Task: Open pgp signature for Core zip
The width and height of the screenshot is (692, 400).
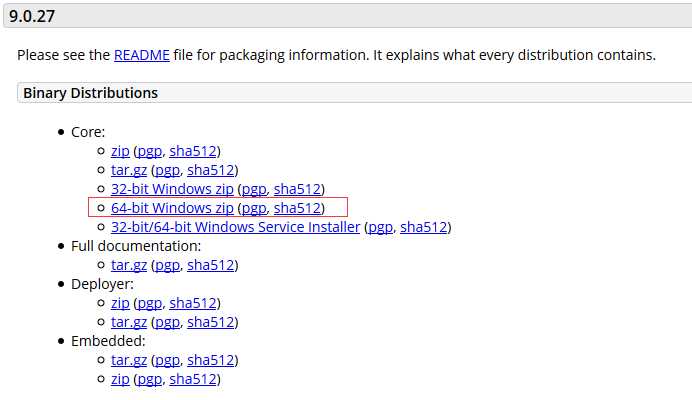Action: pos(150,151)
